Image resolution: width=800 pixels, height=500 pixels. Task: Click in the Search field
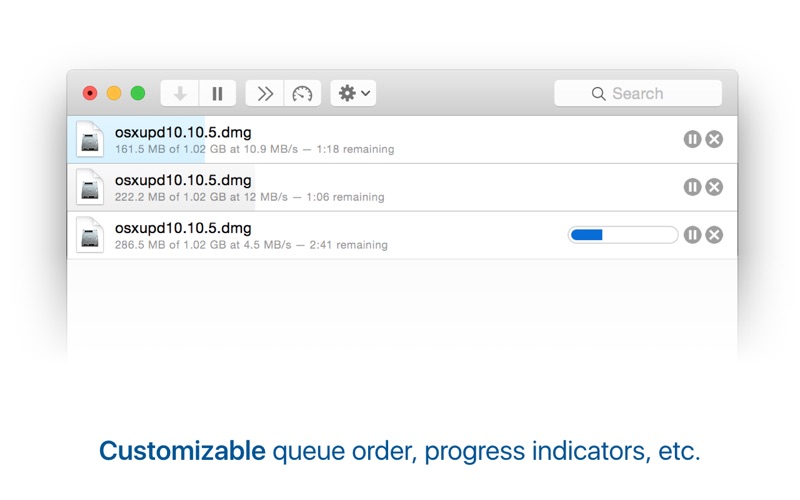click(x=638, y=93)
